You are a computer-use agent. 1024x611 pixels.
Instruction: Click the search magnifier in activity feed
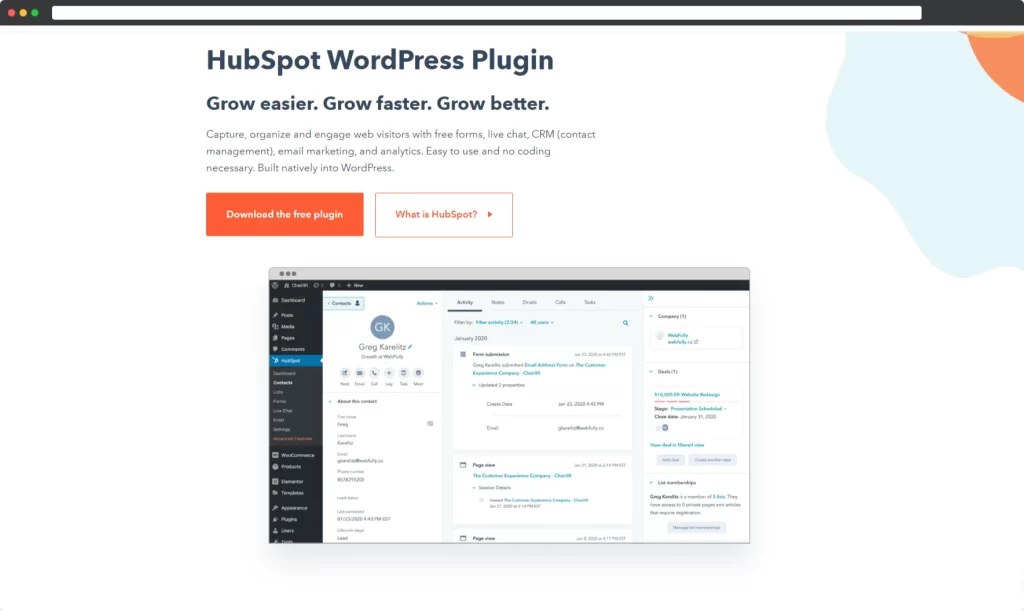pos(626,322)
